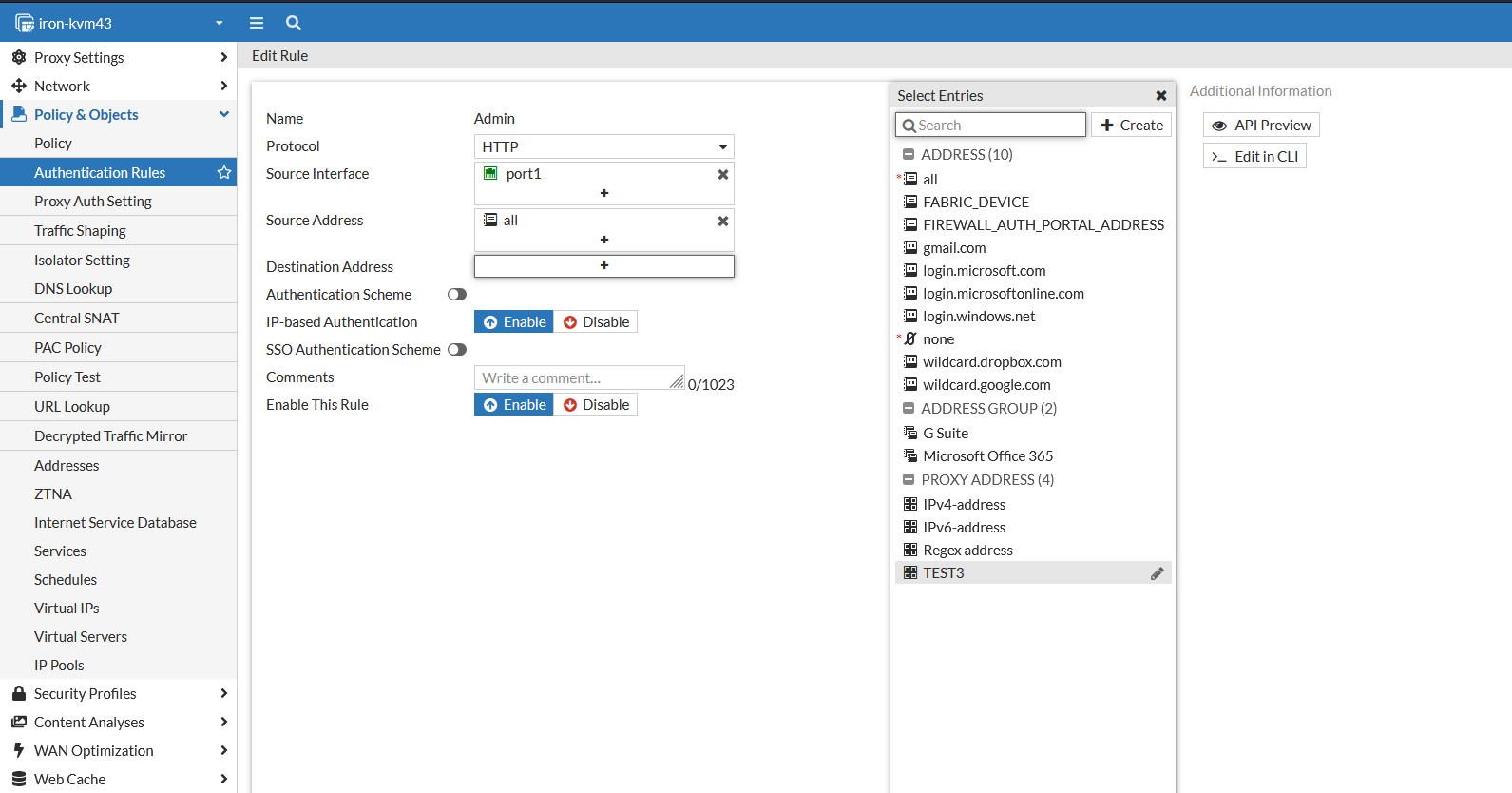Screen dimensions: 1512x793
Task: Select Disable for Enable This Rule
Action: 596,405
